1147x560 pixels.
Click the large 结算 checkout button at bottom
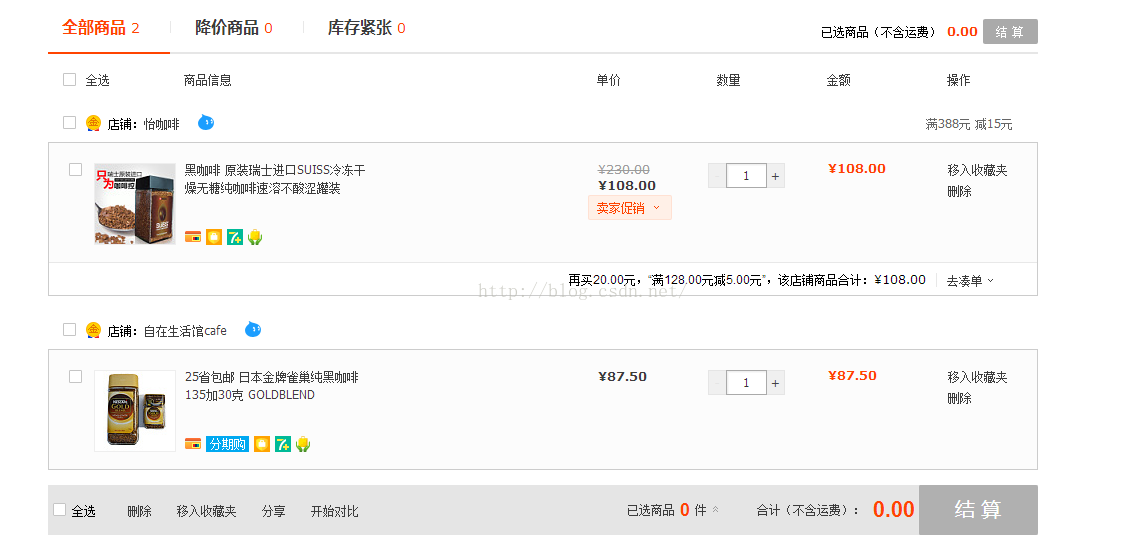pyautogui.click(x=977, y=510)
